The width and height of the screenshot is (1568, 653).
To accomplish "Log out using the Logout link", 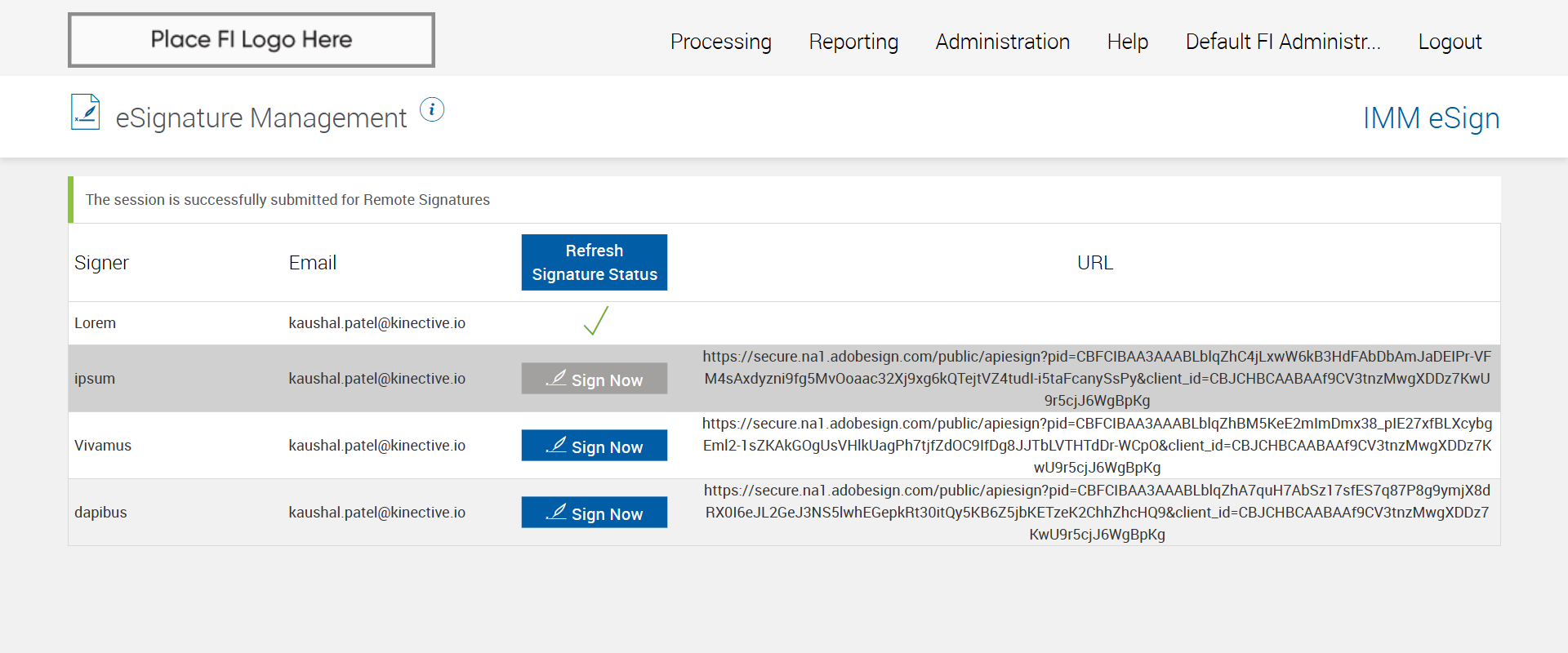I will 1450,42.
